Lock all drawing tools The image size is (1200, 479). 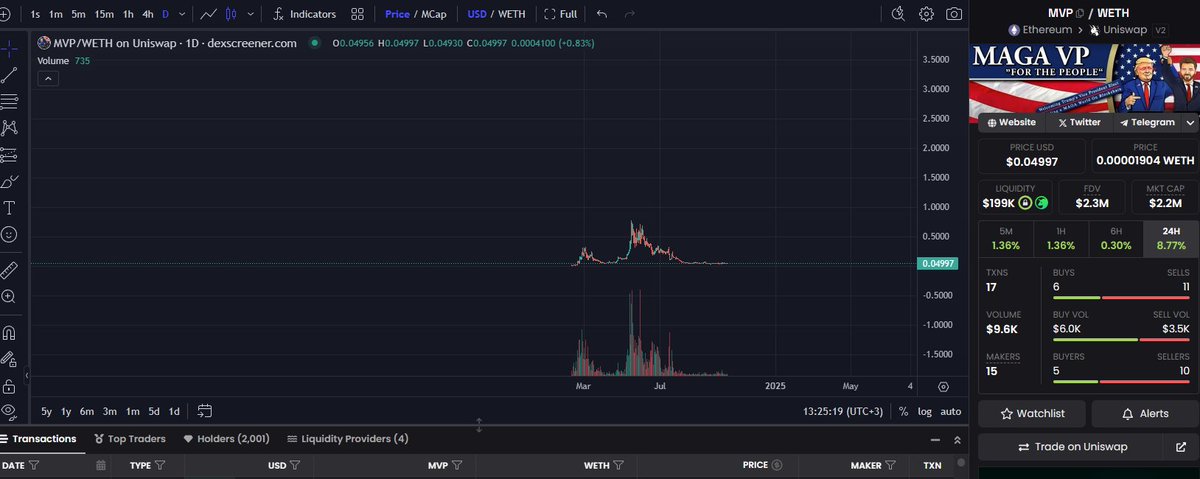pyautogui.click(x=9, y=386)
